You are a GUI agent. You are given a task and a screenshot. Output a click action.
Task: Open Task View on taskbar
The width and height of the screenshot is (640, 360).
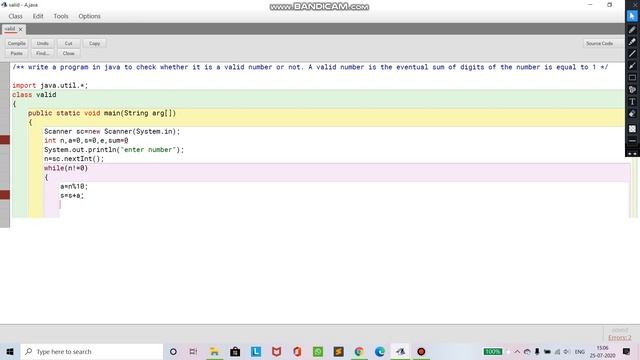(x=193, y=351)
